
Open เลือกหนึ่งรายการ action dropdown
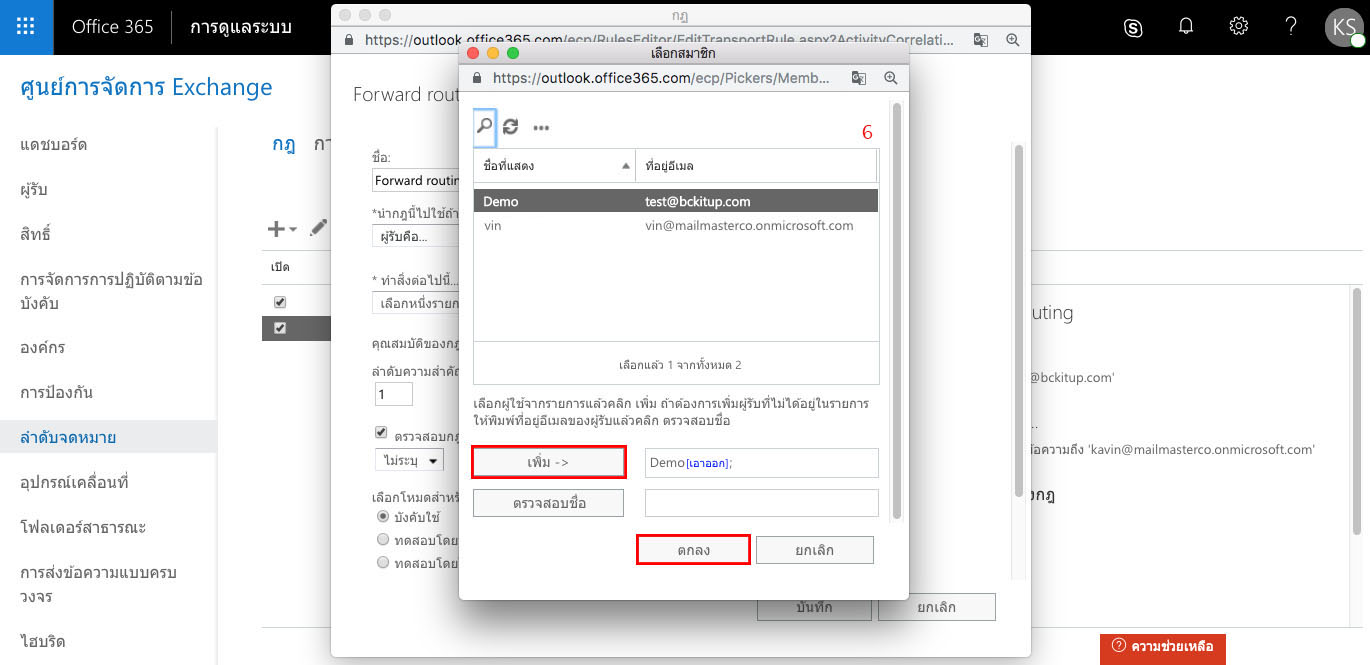pos(415,303)
